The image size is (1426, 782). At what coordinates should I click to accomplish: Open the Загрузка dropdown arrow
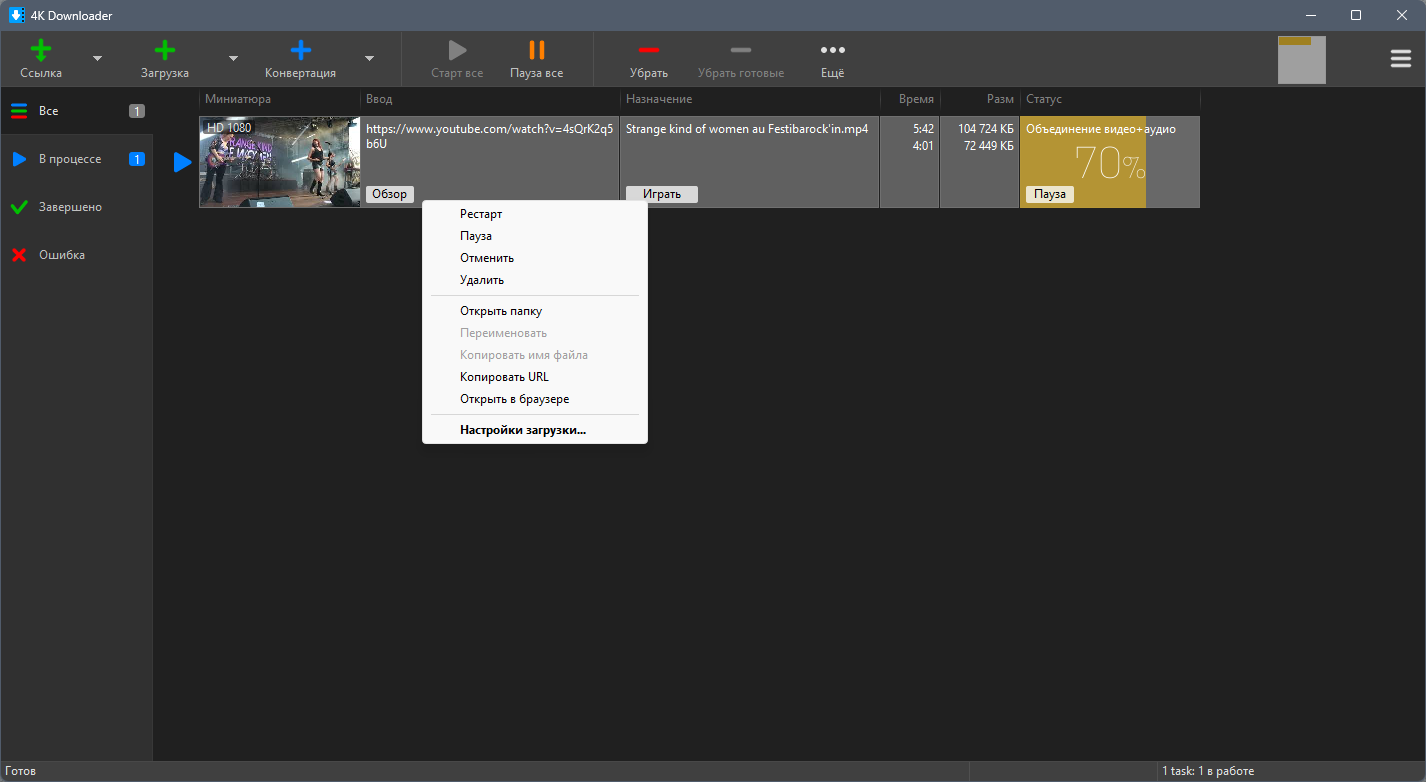point(233,58)
